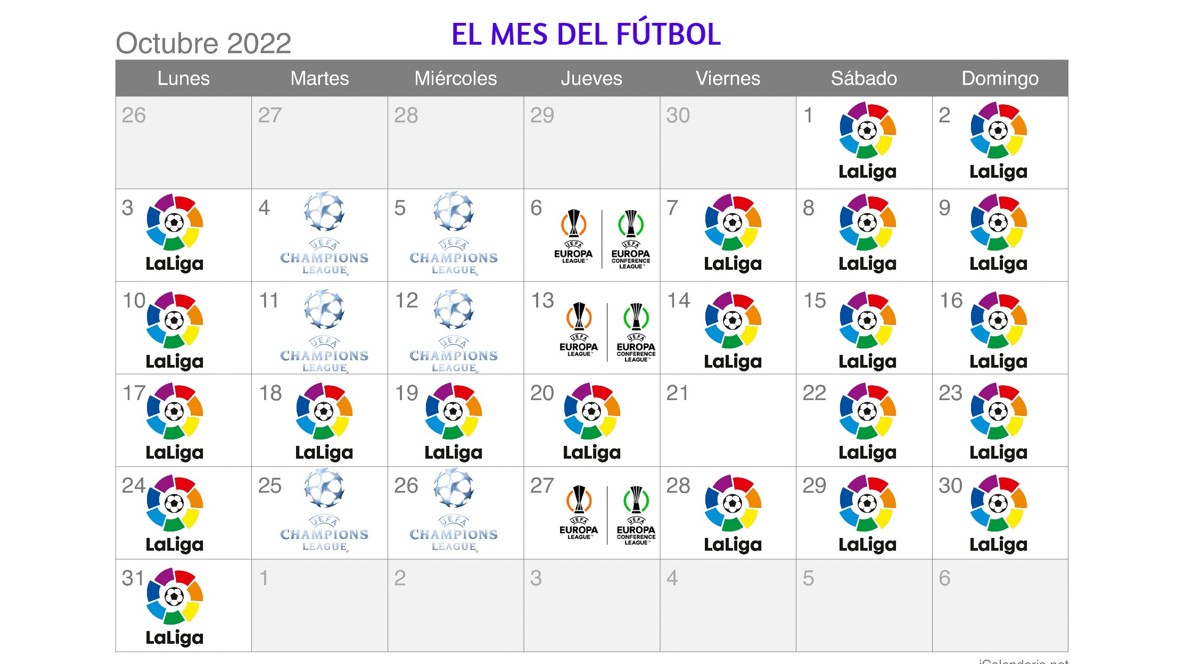
Task: Click the LaLiga logo on October 1
Action: click(x=867, y=141)
